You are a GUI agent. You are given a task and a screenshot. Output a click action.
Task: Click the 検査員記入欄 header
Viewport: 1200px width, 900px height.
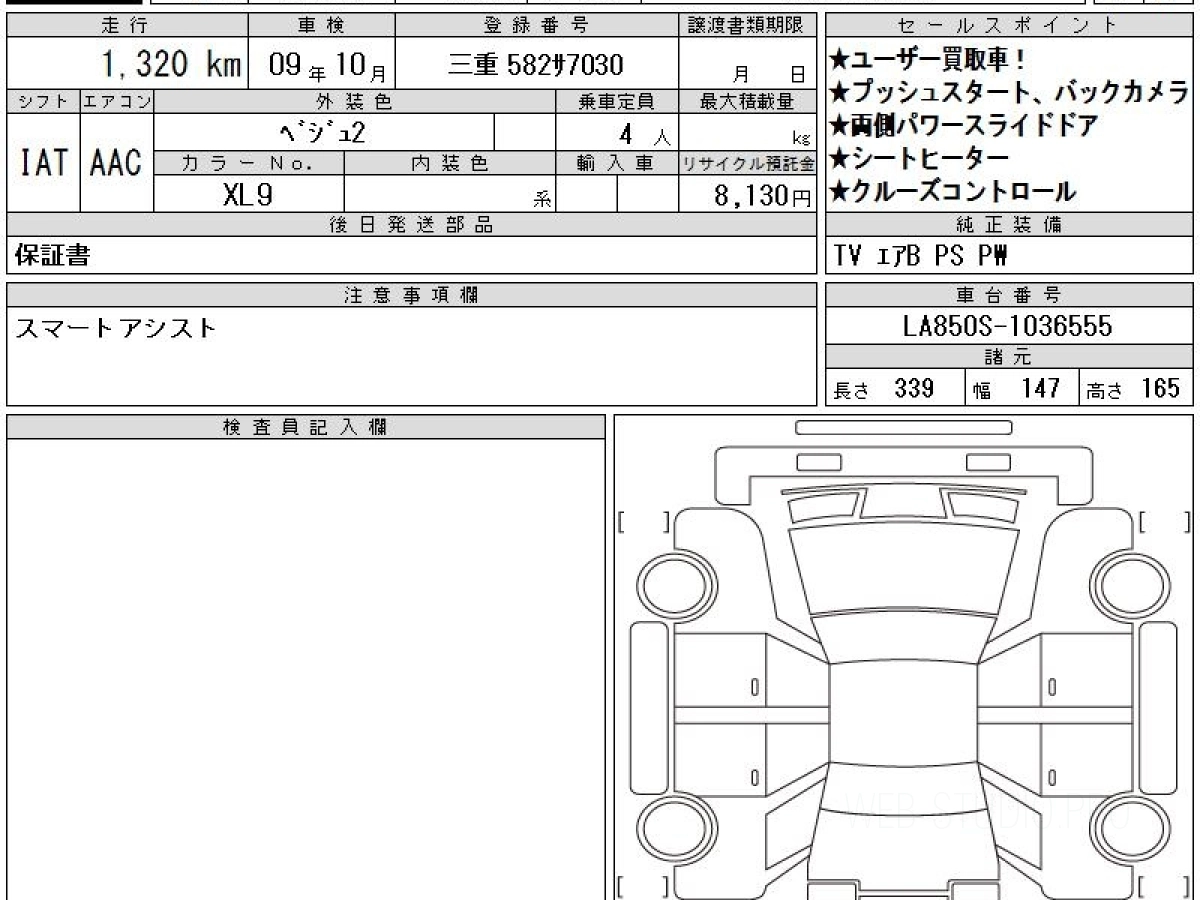305,427
